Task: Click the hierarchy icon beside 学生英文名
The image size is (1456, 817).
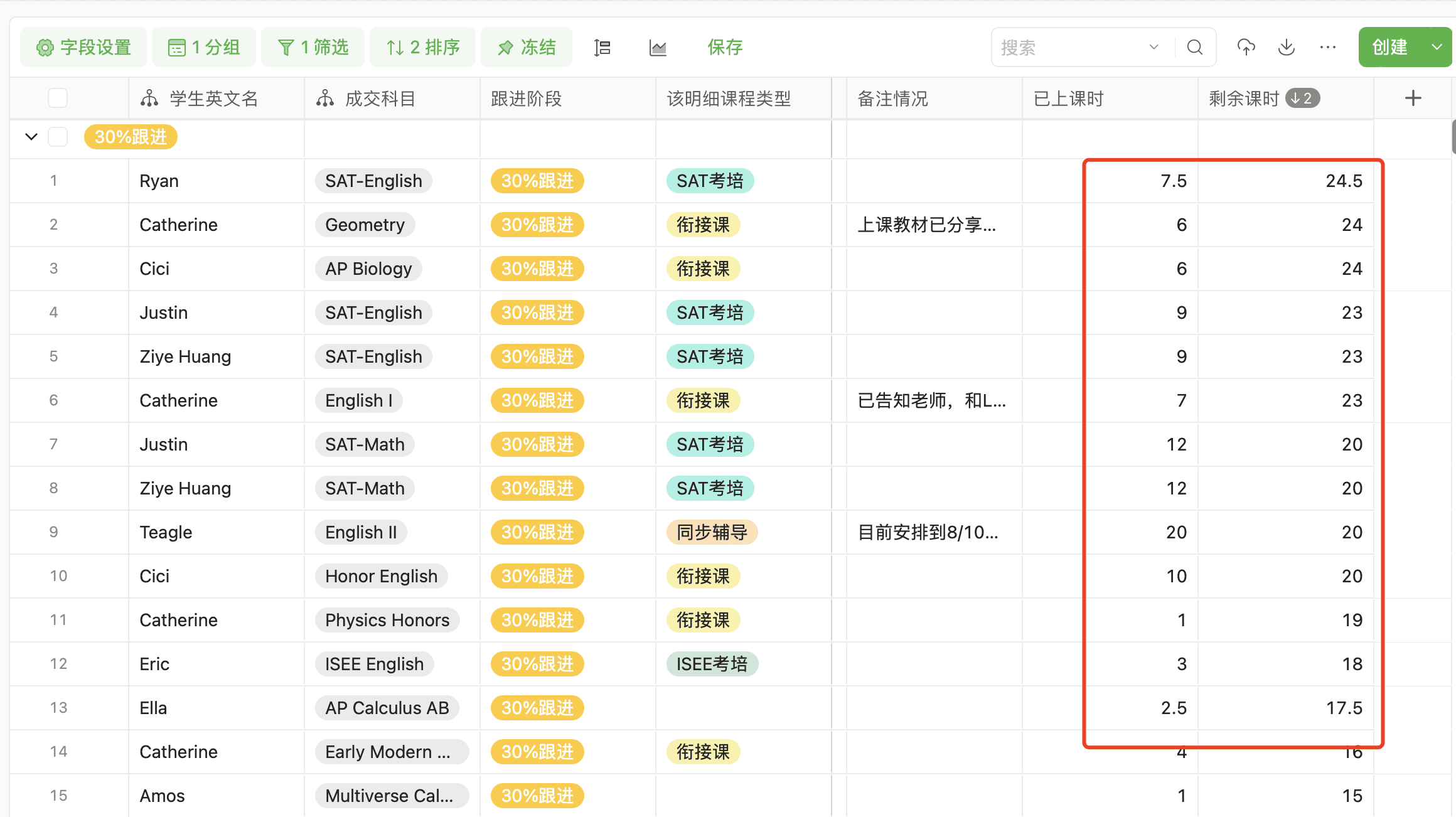Action: point(149,99)
